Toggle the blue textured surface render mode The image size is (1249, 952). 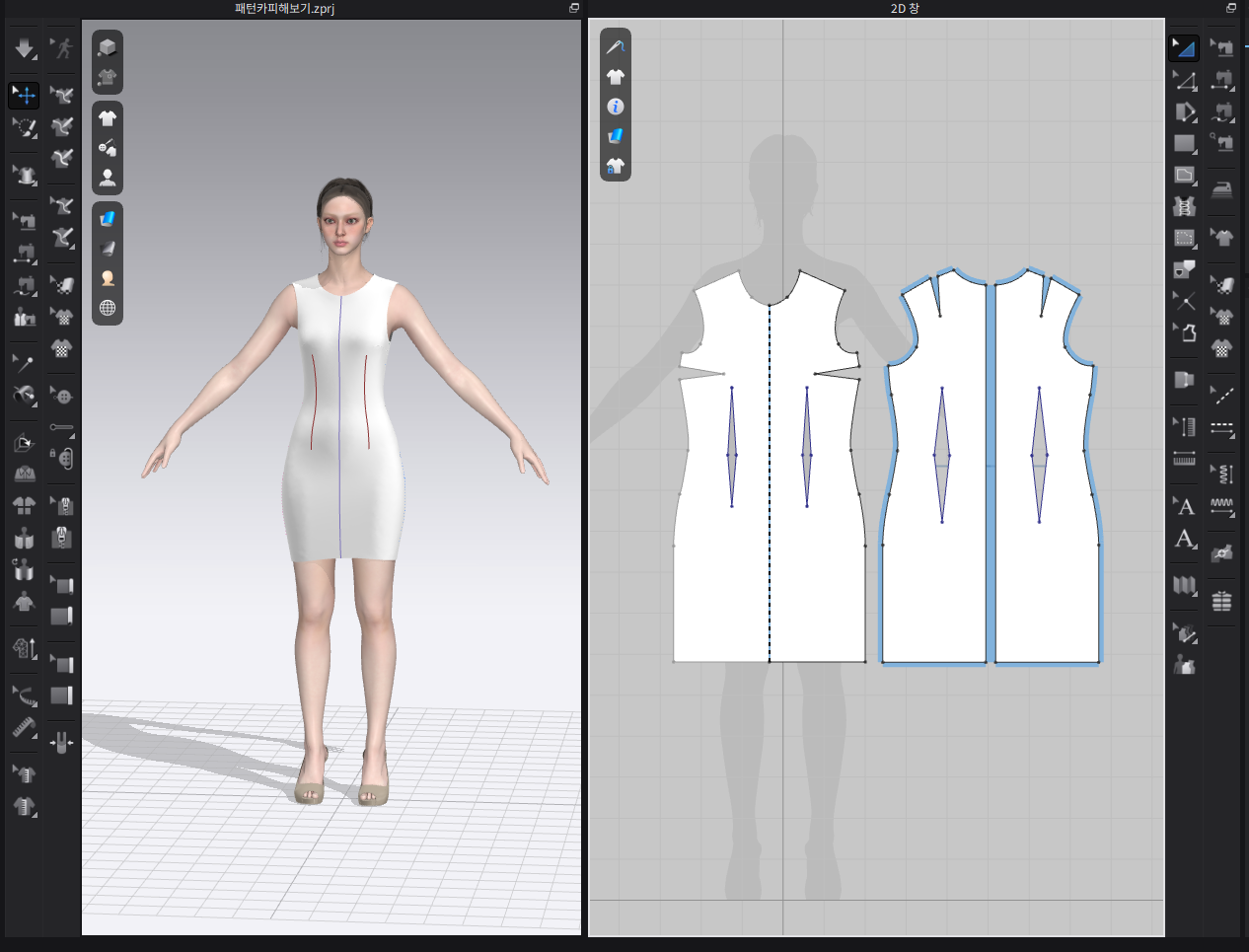coord(108,218)
